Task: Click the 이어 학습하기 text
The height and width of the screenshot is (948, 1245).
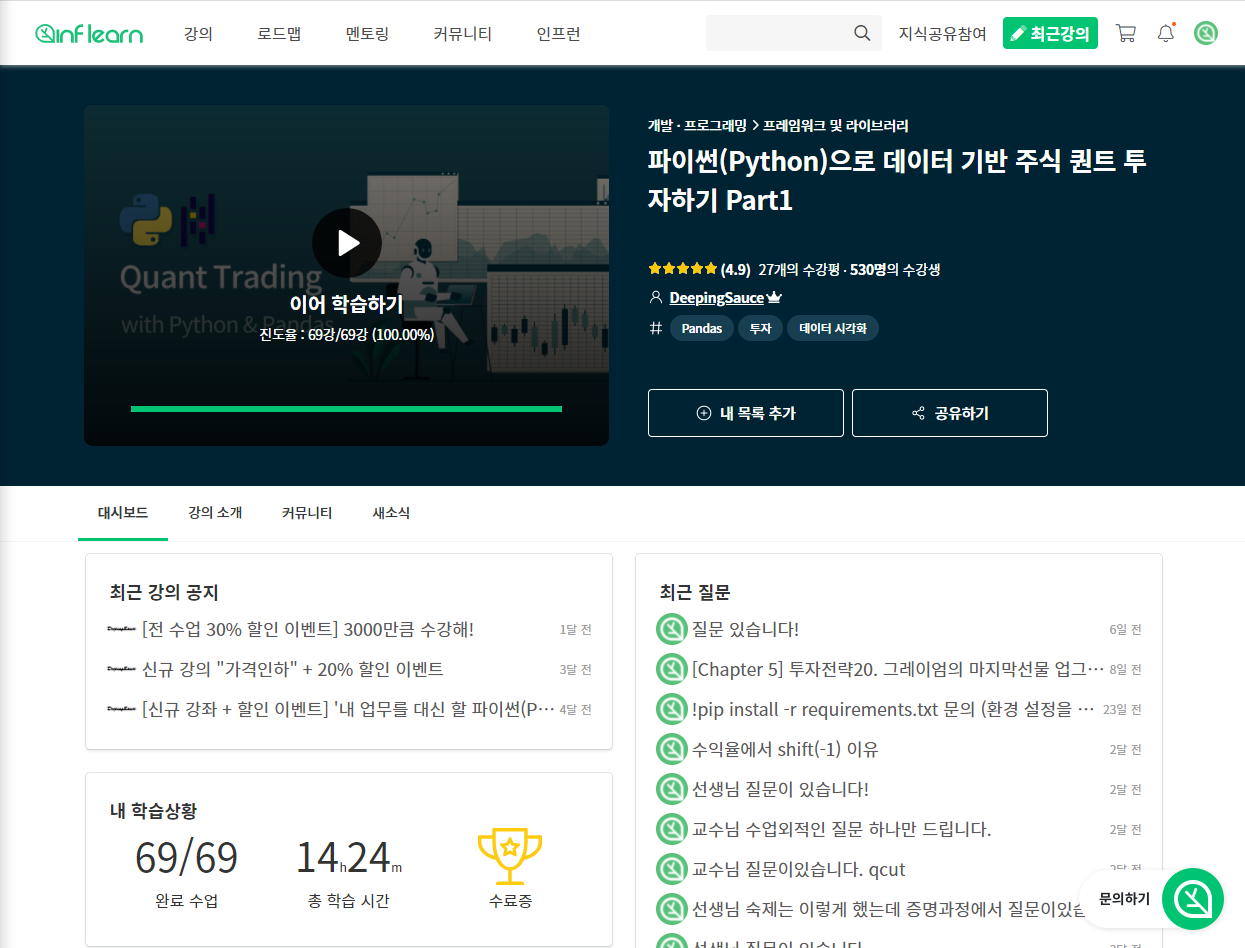Action: pos(346,304)
